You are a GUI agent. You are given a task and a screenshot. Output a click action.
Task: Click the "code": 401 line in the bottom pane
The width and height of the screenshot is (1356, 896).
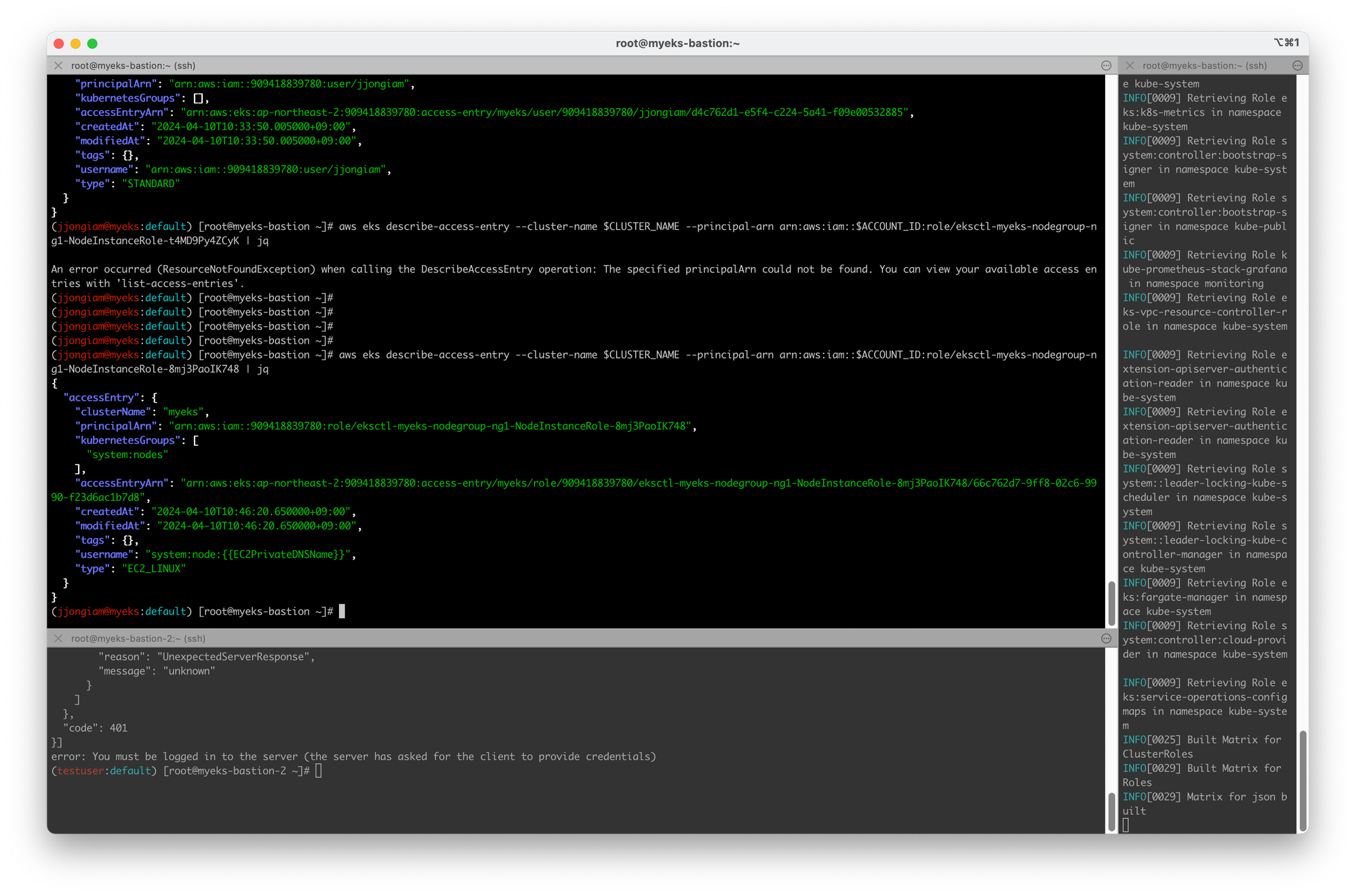(x=95, y=728)
